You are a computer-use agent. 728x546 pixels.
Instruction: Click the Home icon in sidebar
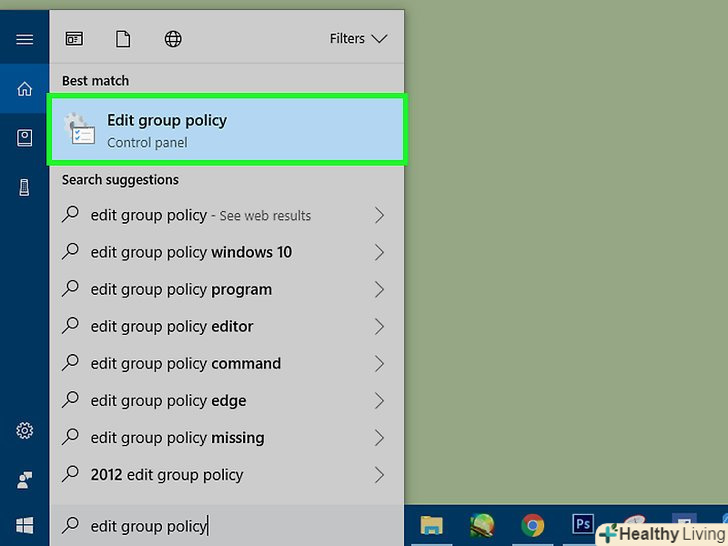[24, 90]
